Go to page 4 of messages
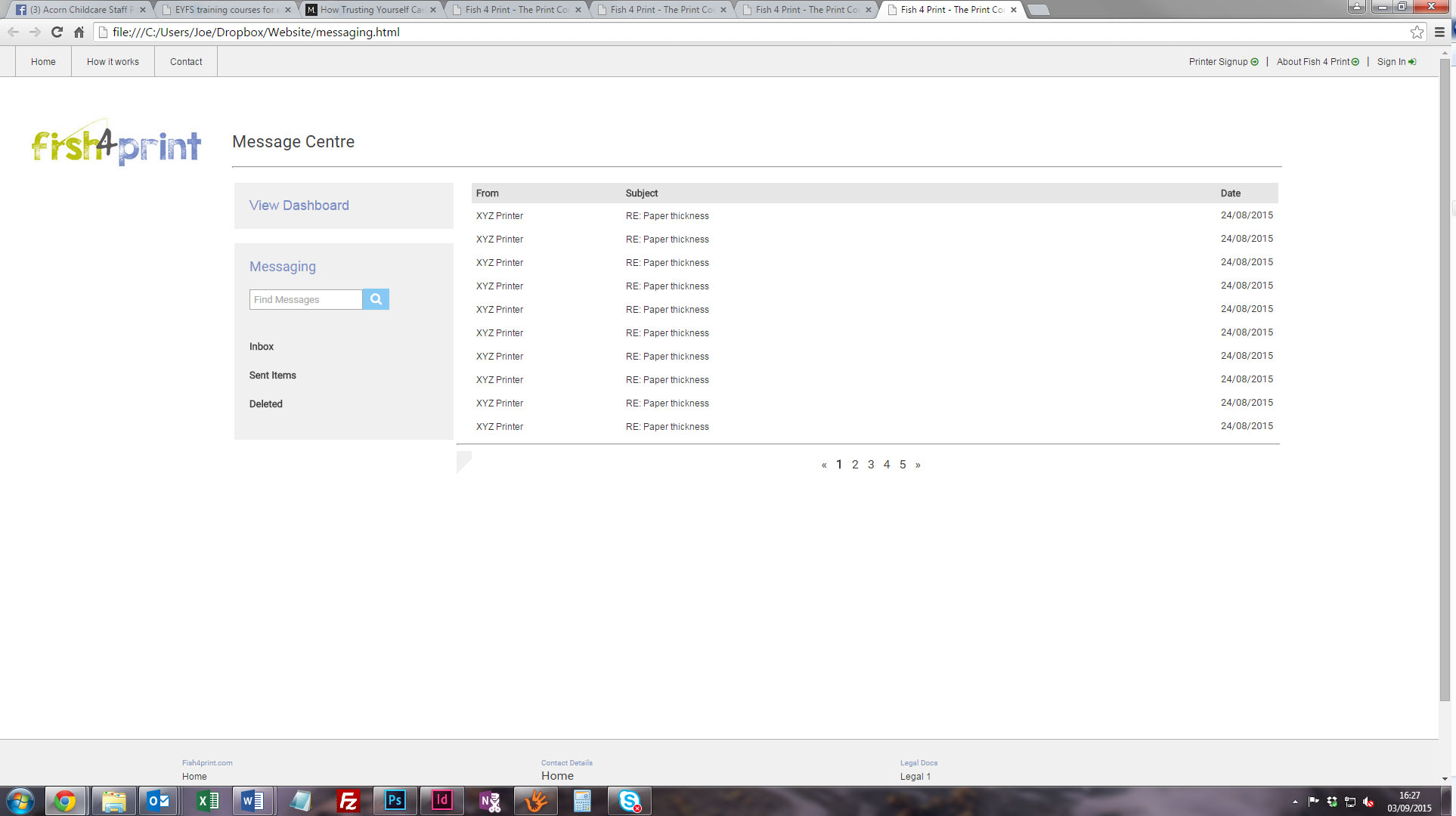 tap(887, 465)
